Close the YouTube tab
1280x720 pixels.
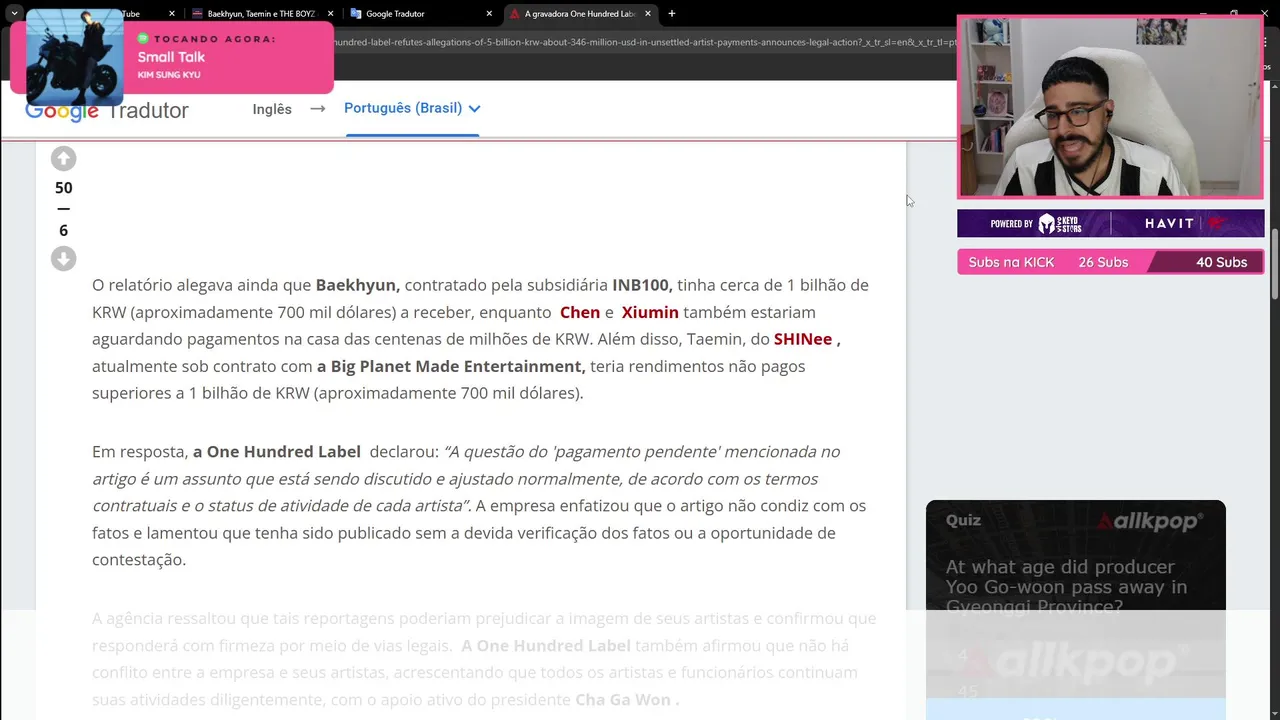pos(172,14)
